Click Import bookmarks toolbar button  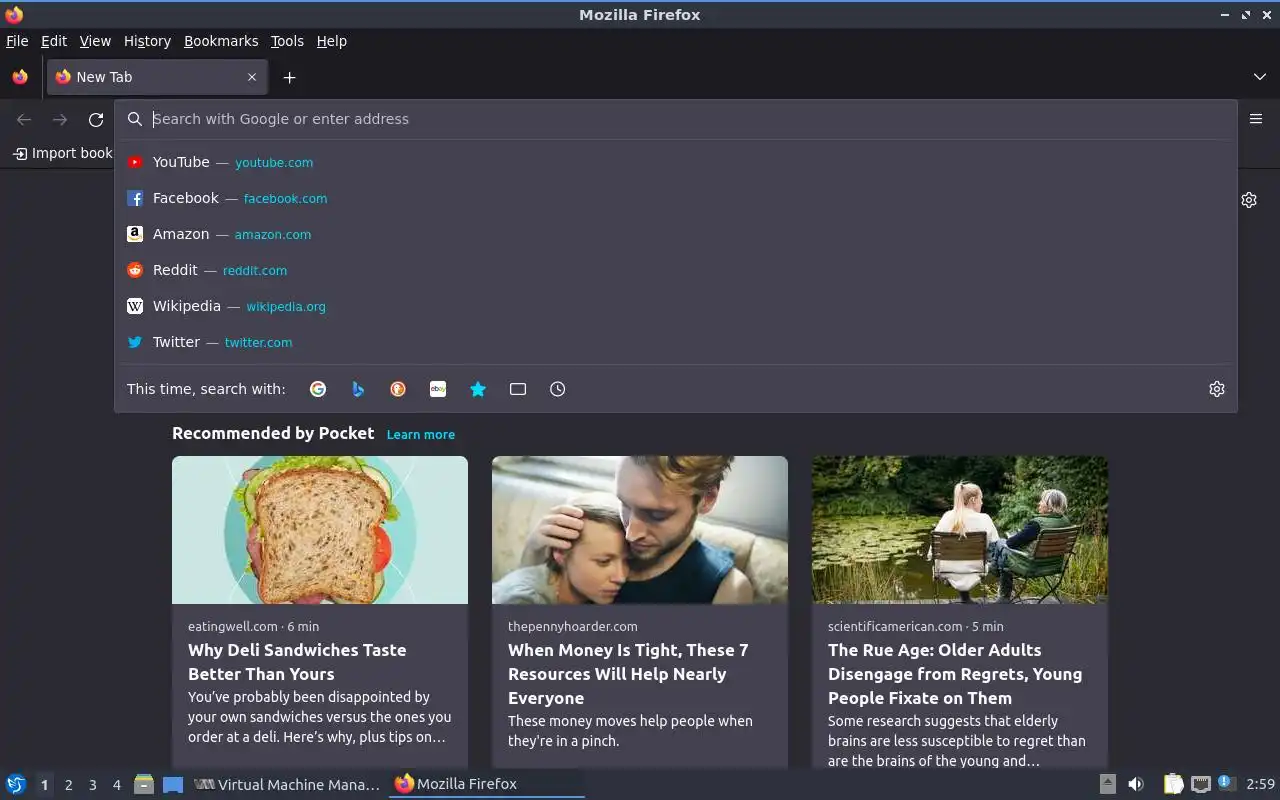[x=62, y=153]
